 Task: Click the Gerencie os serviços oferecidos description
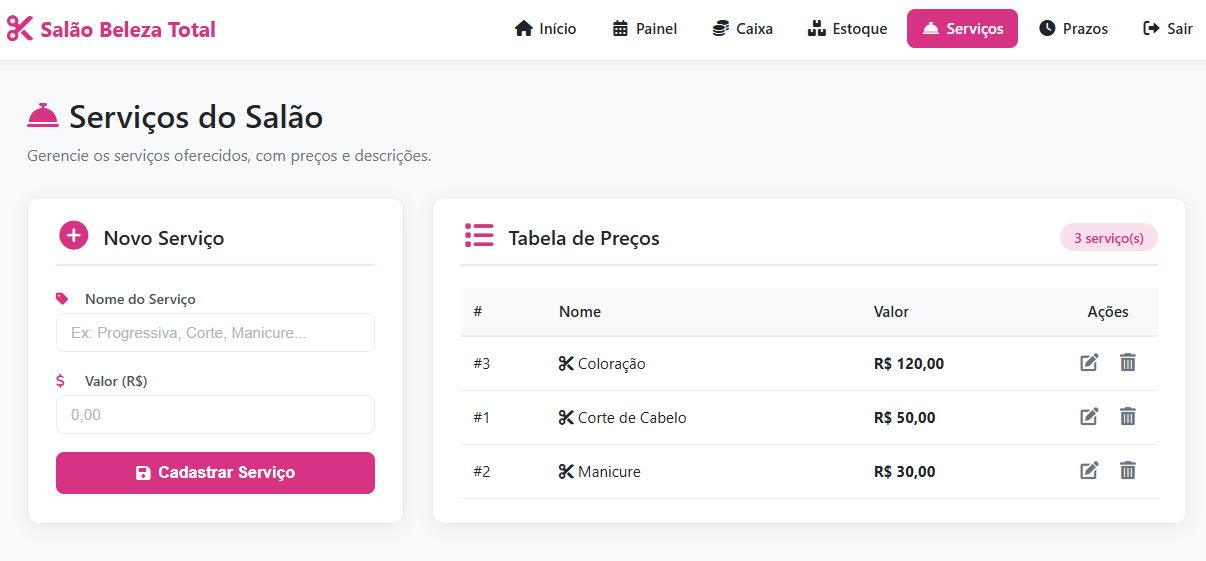(x=229, y=156)
